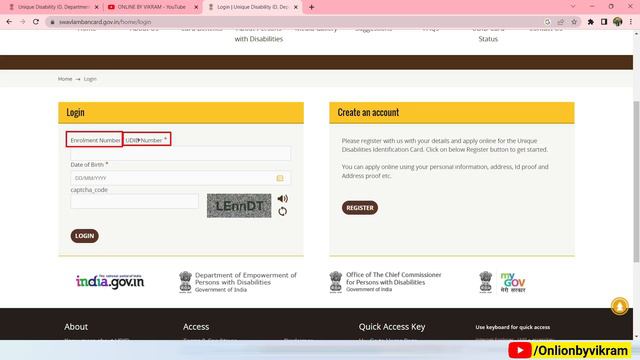This screenshot has height=360, width=640.
Task: Switch to ONLINE BY VIKRAM YouTube tab
Action: pos(151,7)
